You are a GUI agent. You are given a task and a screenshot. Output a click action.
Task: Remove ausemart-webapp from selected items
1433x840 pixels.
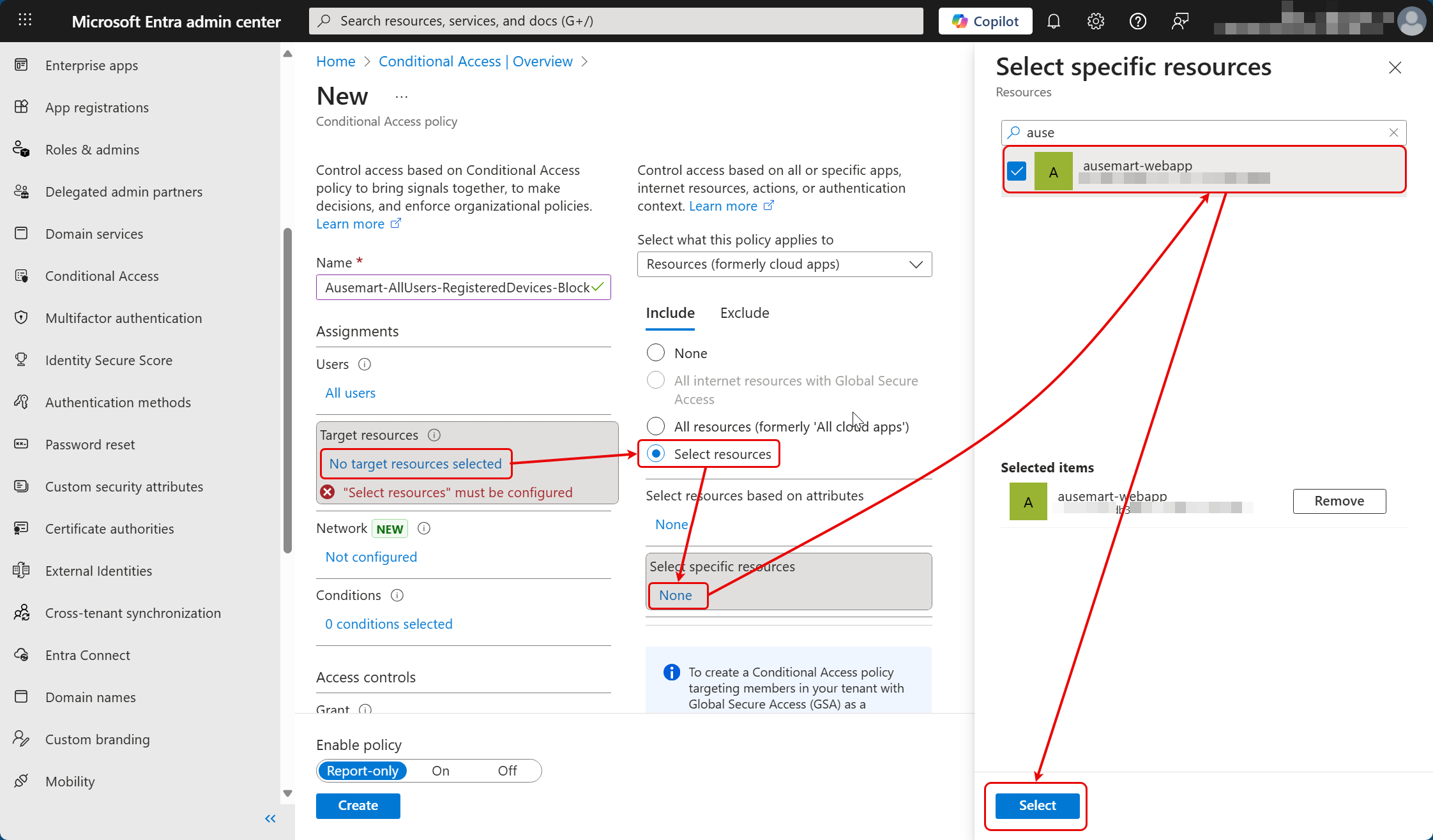click(x=1339, y=501)
